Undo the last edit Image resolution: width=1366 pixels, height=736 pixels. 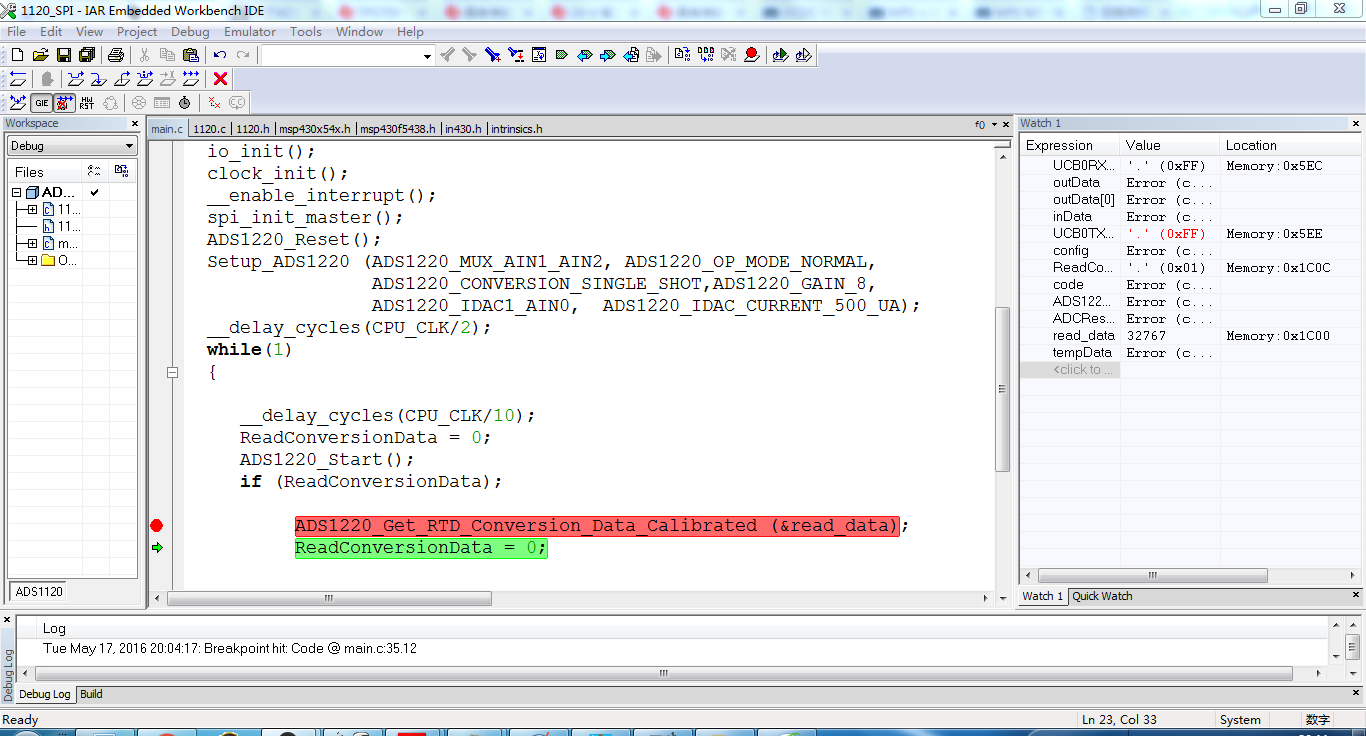point(220,55)
